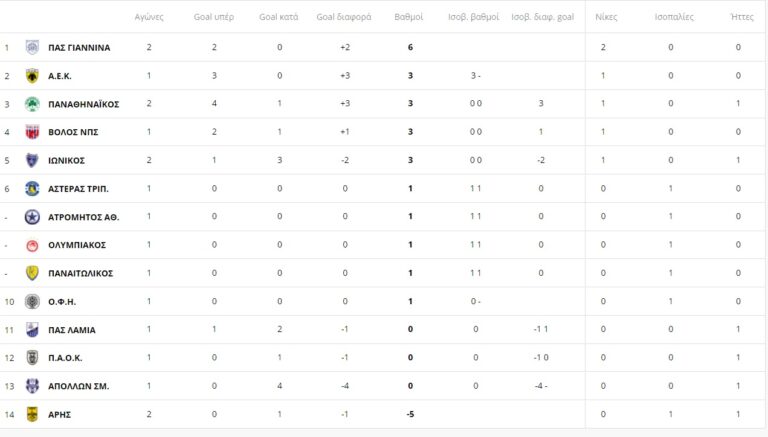Click the Αγώνες column header
Viewport: 768px width, 437px height.
click(149, 17)
